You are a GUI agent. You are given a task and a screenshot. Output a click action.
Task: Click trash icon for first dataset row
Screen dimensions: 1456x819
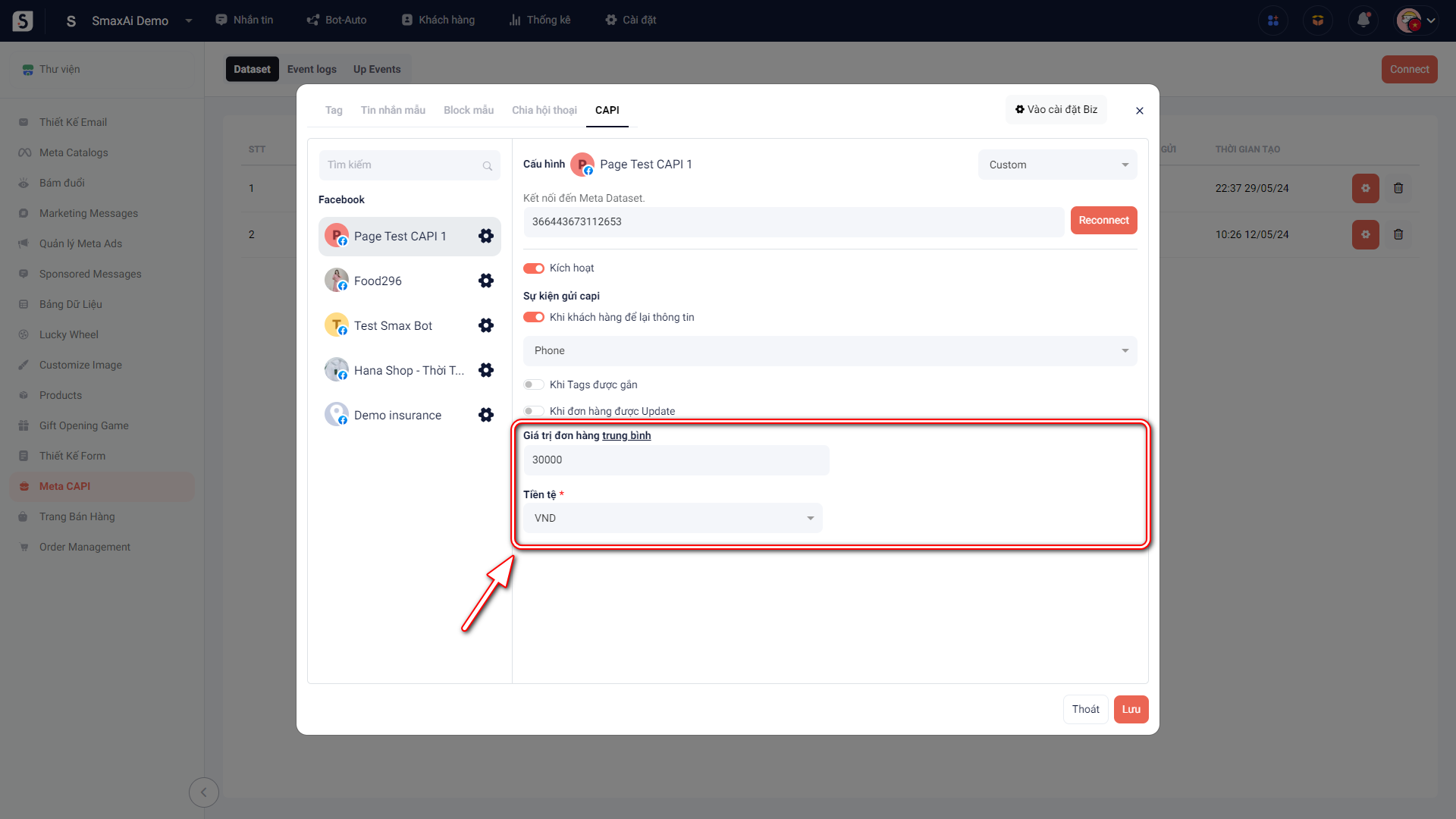[x=1398, y=188]
